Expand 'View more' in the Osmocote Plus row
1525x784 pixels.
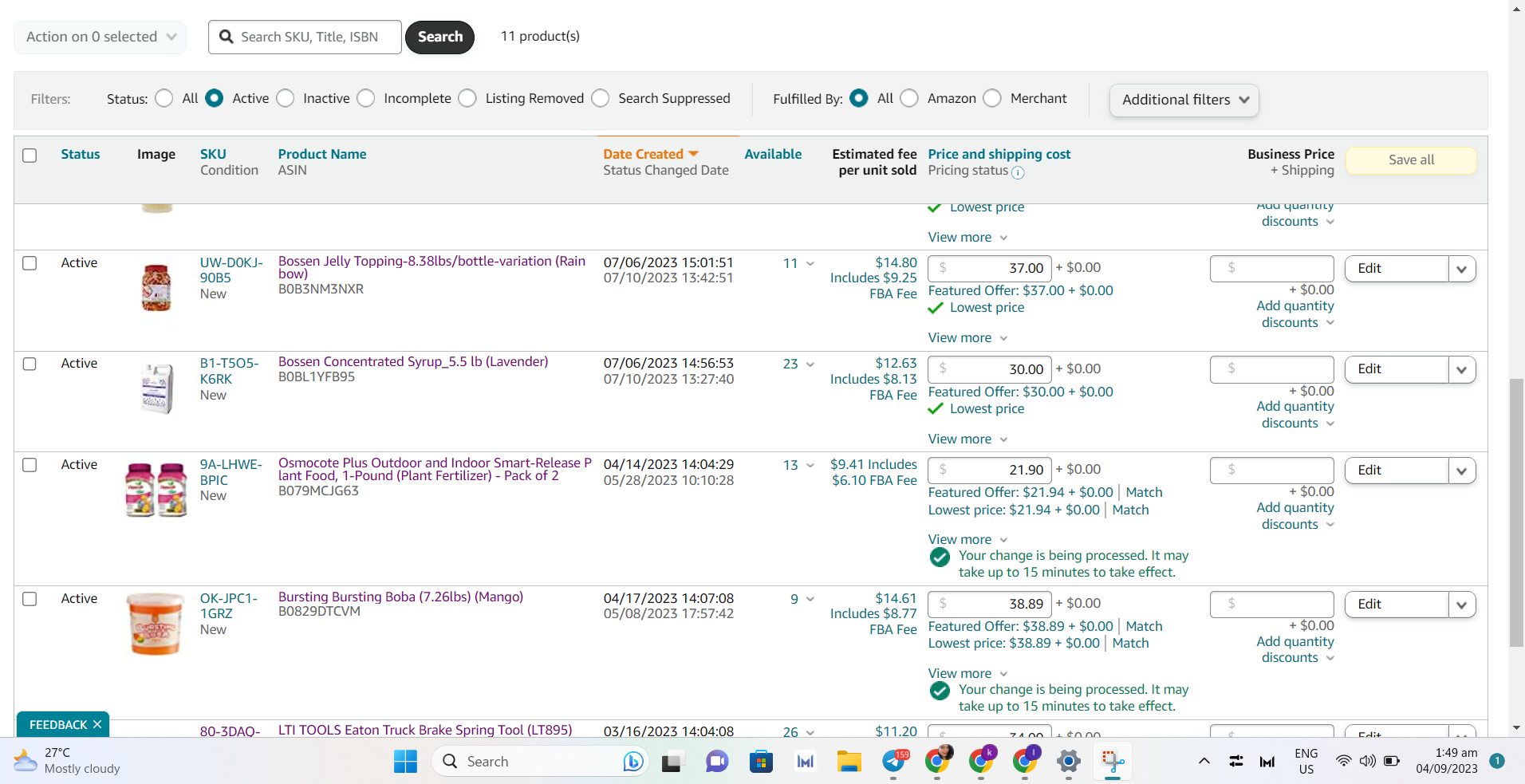coord(967,540)
